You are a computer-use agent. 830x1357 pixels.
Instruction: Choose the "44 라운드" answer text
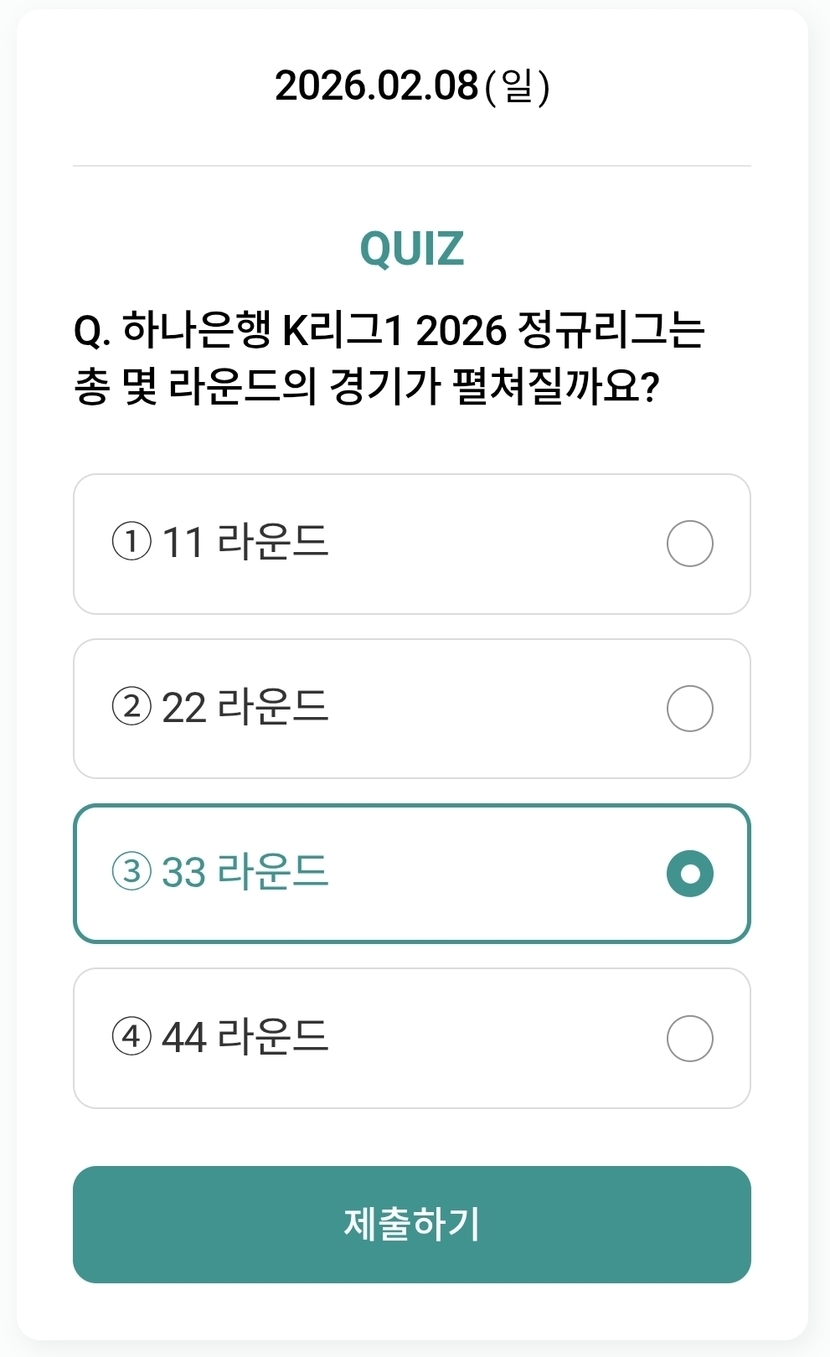[x=245, y=1039]
